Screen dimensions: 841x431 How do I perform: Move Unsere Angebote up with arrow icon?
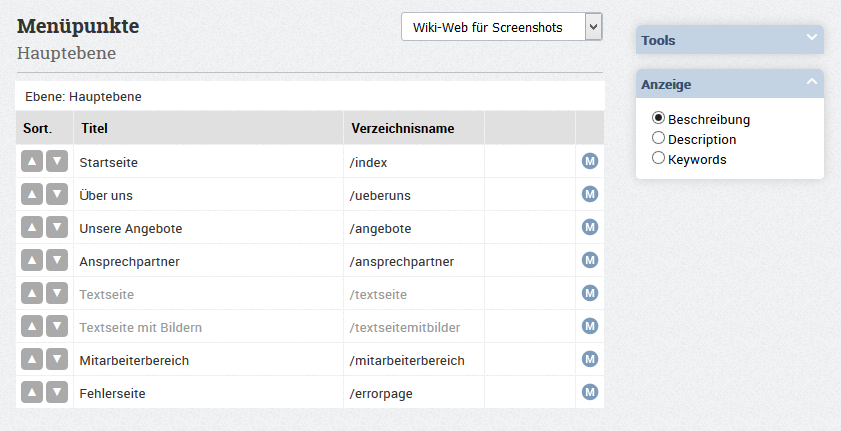[32, 227]
